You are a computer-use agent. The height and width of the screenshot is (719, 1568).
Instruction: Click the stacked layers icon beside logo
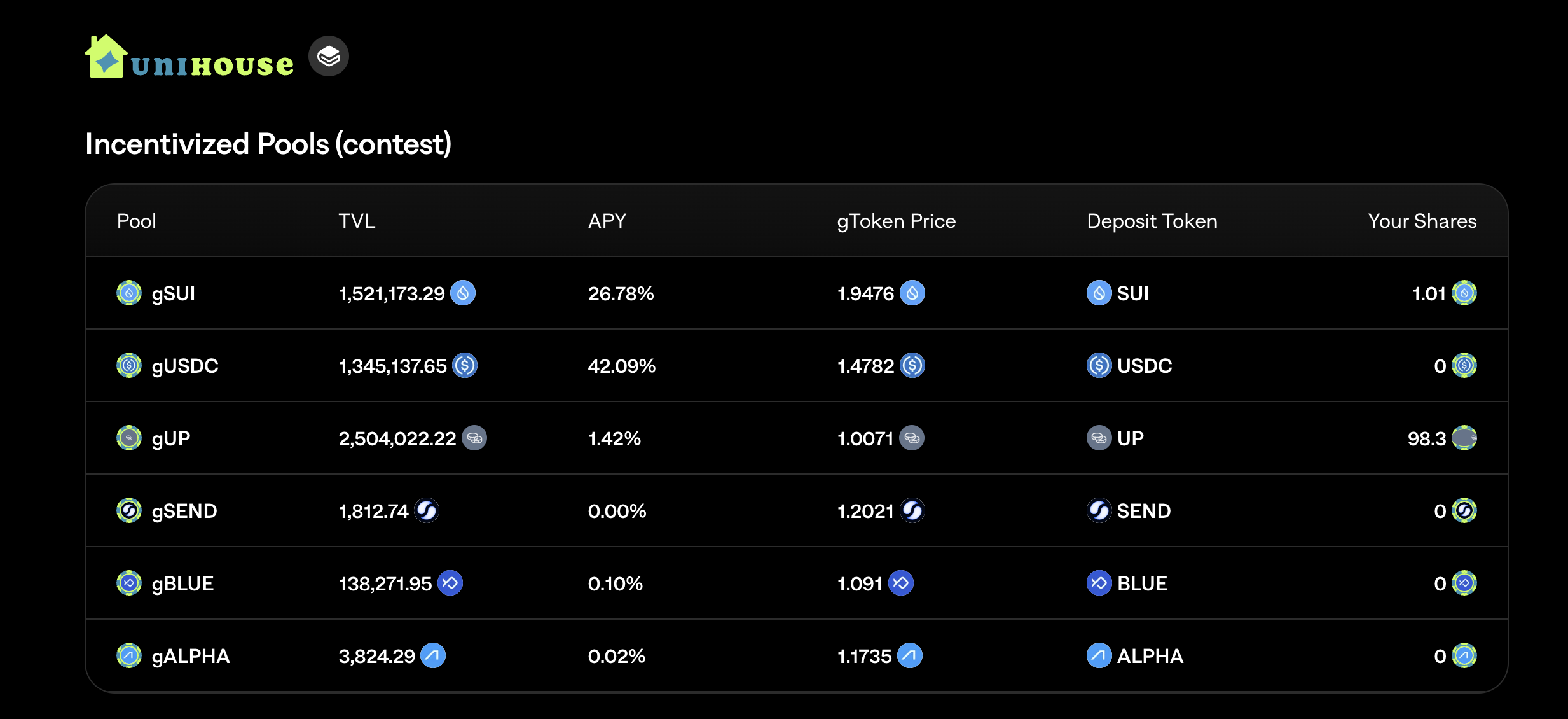[328, 57]
